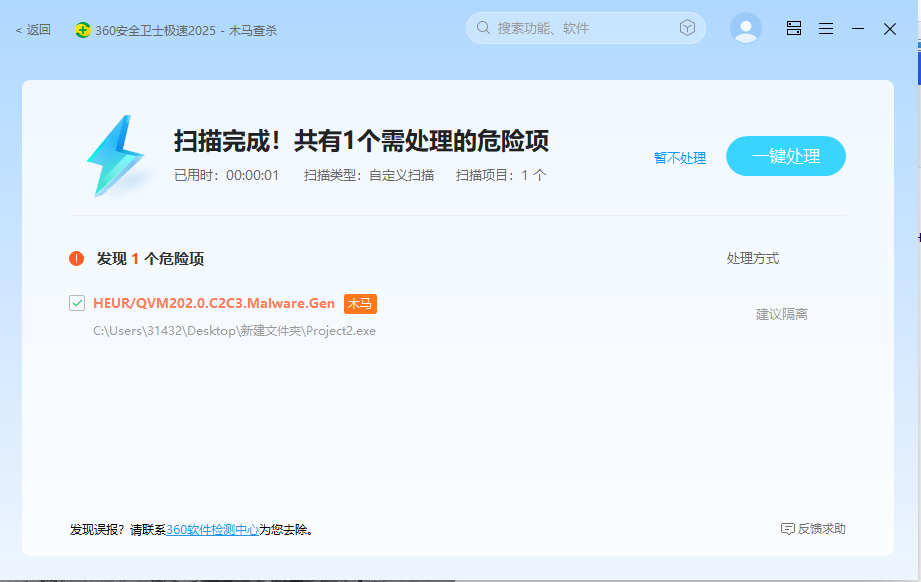Screen dimensions: 921x582
Task: Go back using the 返回 button
Action: 33,29
